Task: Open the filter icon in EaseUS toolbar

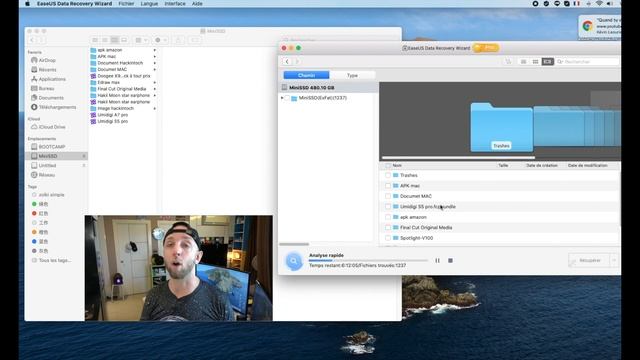Action: pos(508,62)
